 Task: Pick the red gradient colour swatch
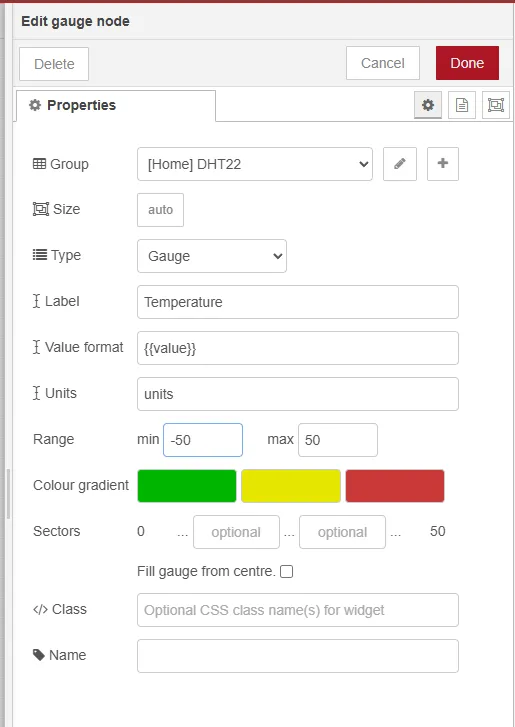click(395, 486)
